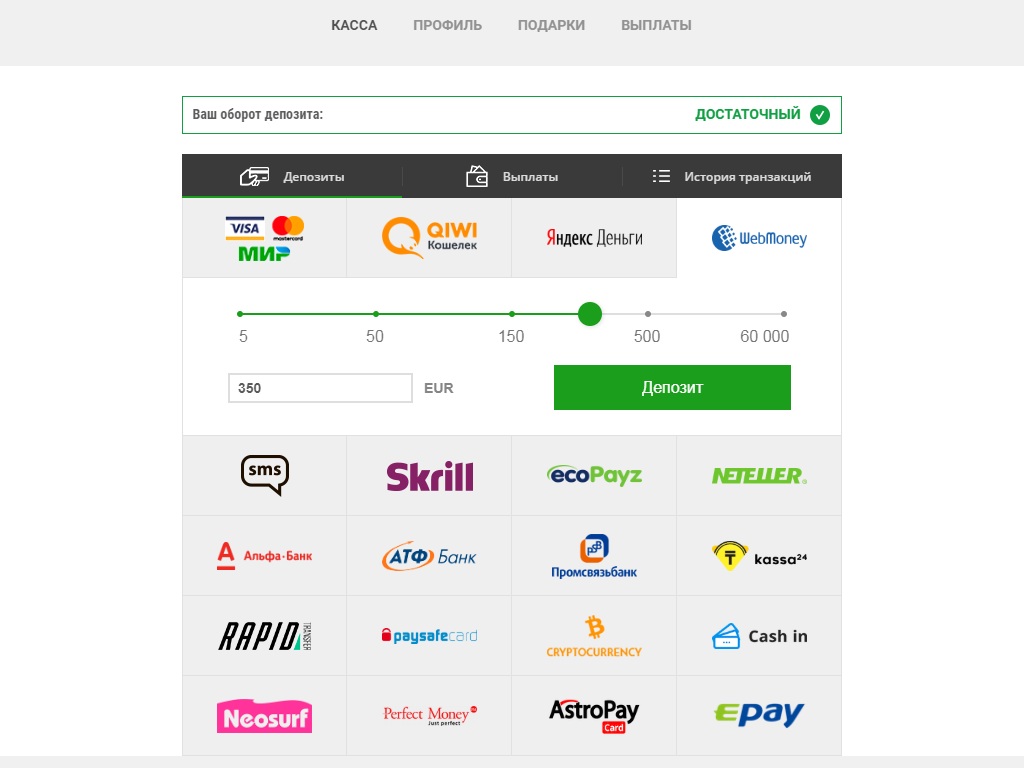This screenshot has height=768, width=1024.
Task: Switch to История транзакций tab
Action: point(732,176)
